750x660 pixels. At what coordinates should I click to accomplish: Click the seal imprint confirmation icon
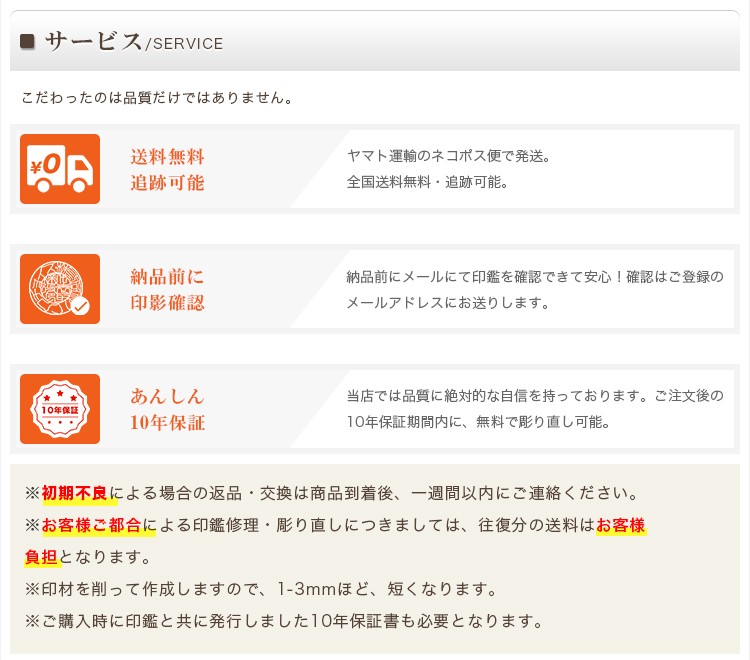60,289
